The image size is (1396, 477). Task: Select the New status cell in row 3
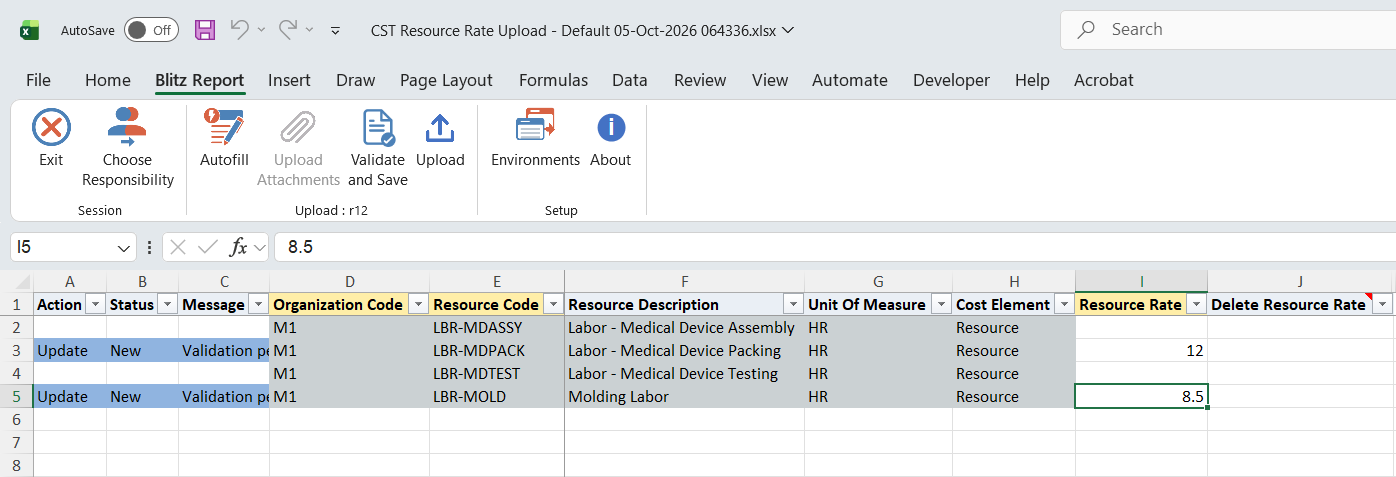point(142,351)
